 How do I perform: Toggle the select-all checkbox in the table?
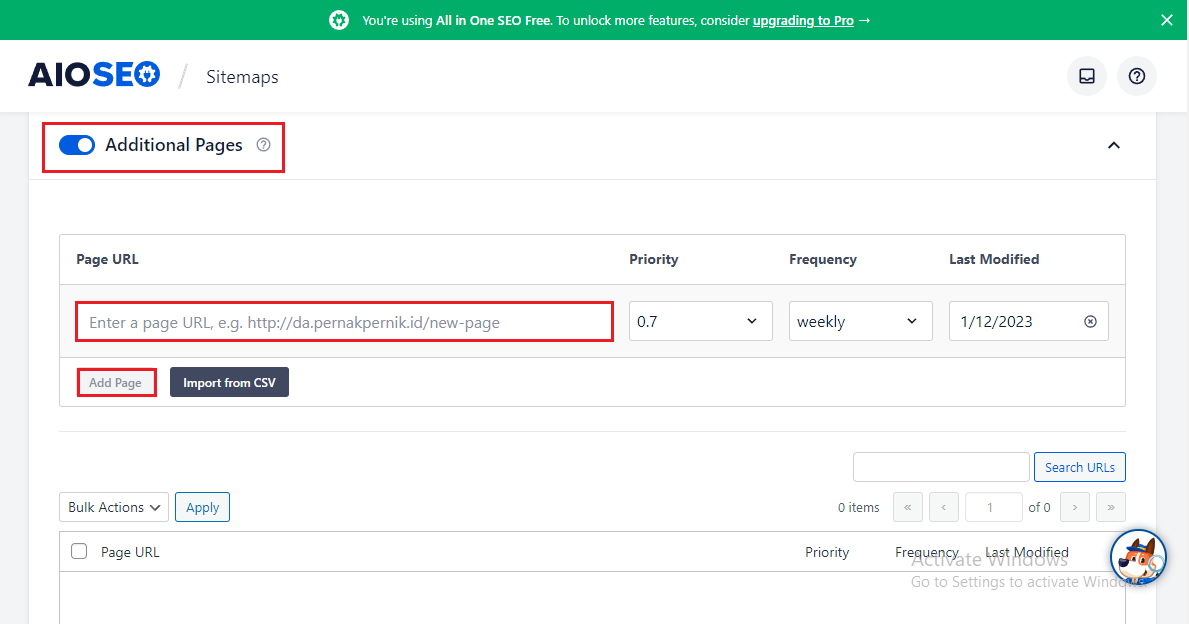[x=78, y=551]
